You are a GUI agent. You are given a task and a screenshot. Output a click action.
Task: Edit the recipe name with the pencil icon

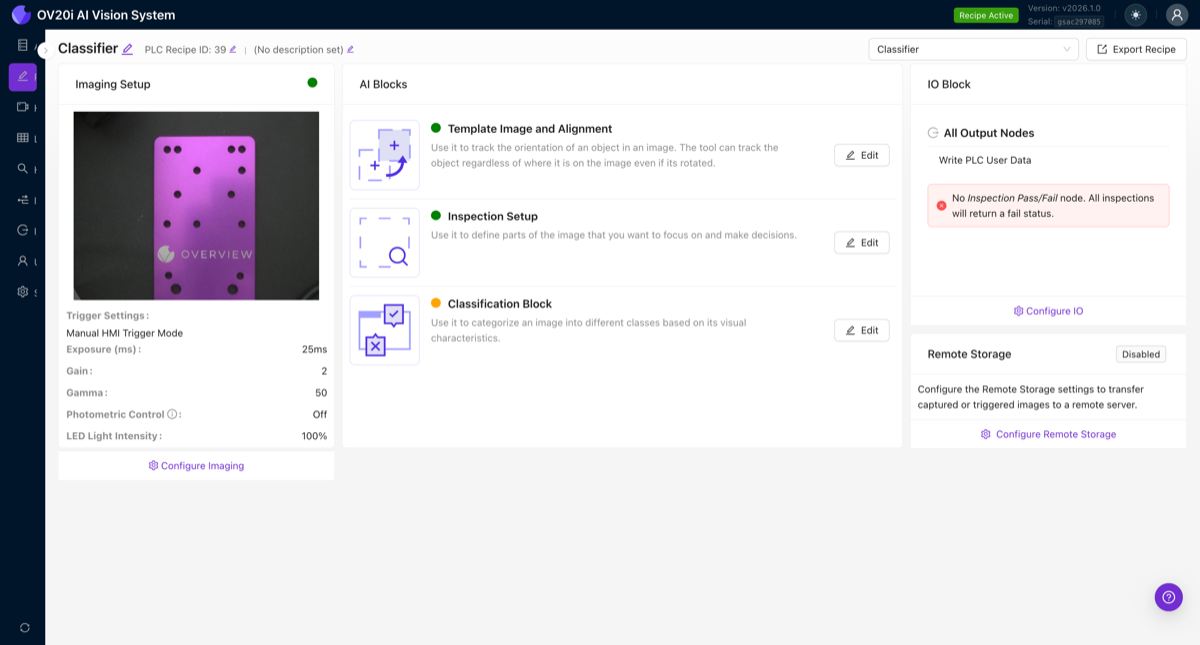tap(128, 47)
